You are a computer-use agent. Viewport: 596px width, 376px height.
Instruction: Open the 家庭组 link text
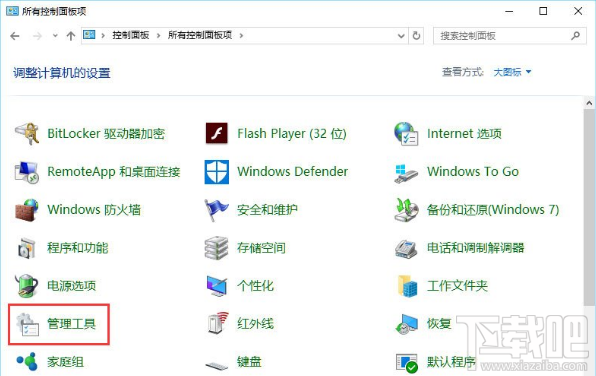click(65, 362)
